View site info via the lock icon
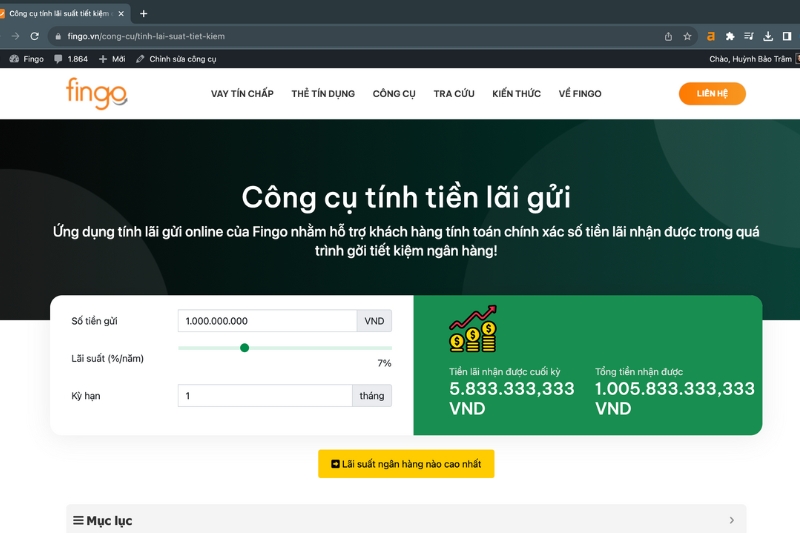The height and width of the screenshot is (533, 800). (58, 36)
